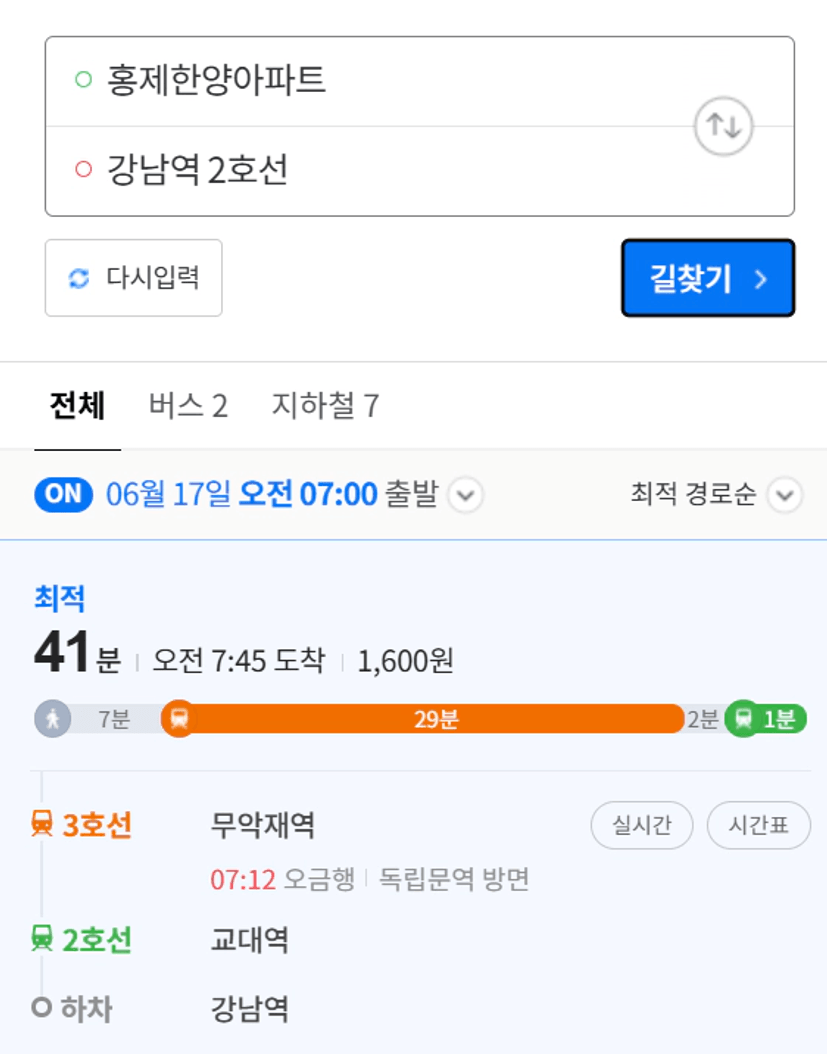Open 실시간 real-time info
Screen dimensions: 827x1054
pyautogui.click(x=641, y=825)
